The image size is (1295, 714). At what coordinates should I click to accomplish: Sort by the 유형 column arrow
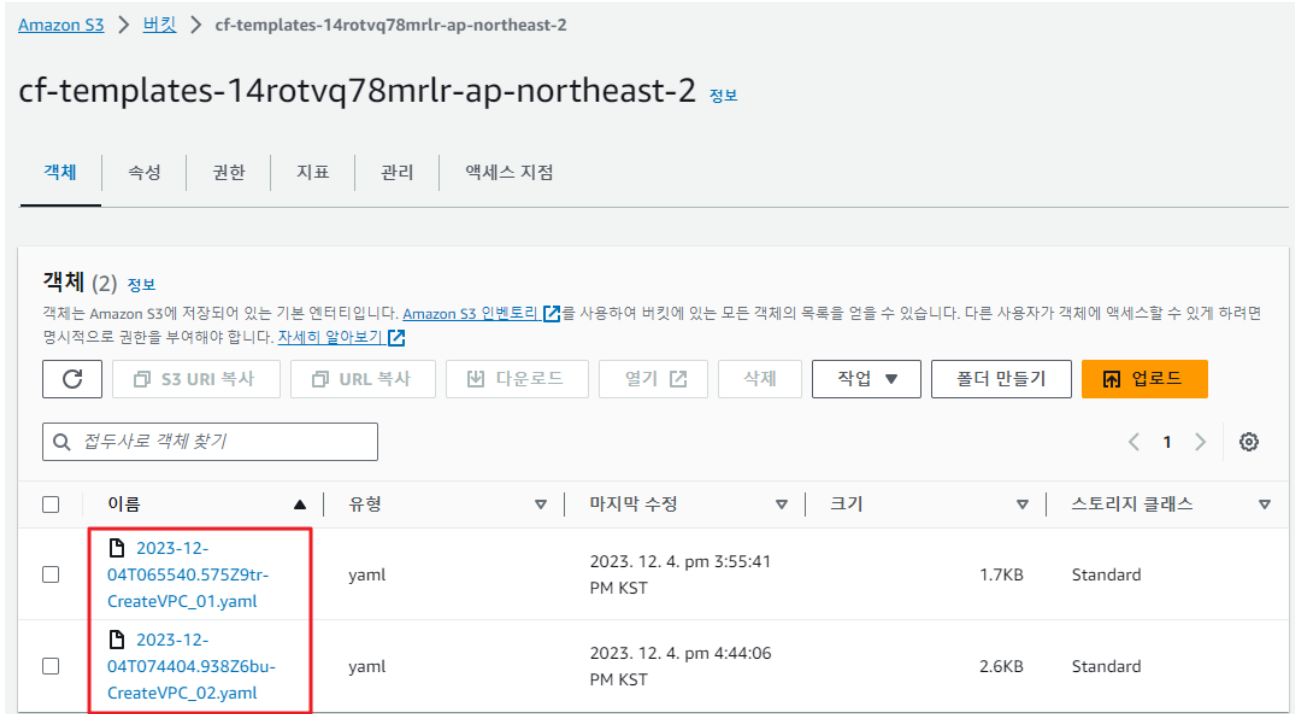coord(541,505)
